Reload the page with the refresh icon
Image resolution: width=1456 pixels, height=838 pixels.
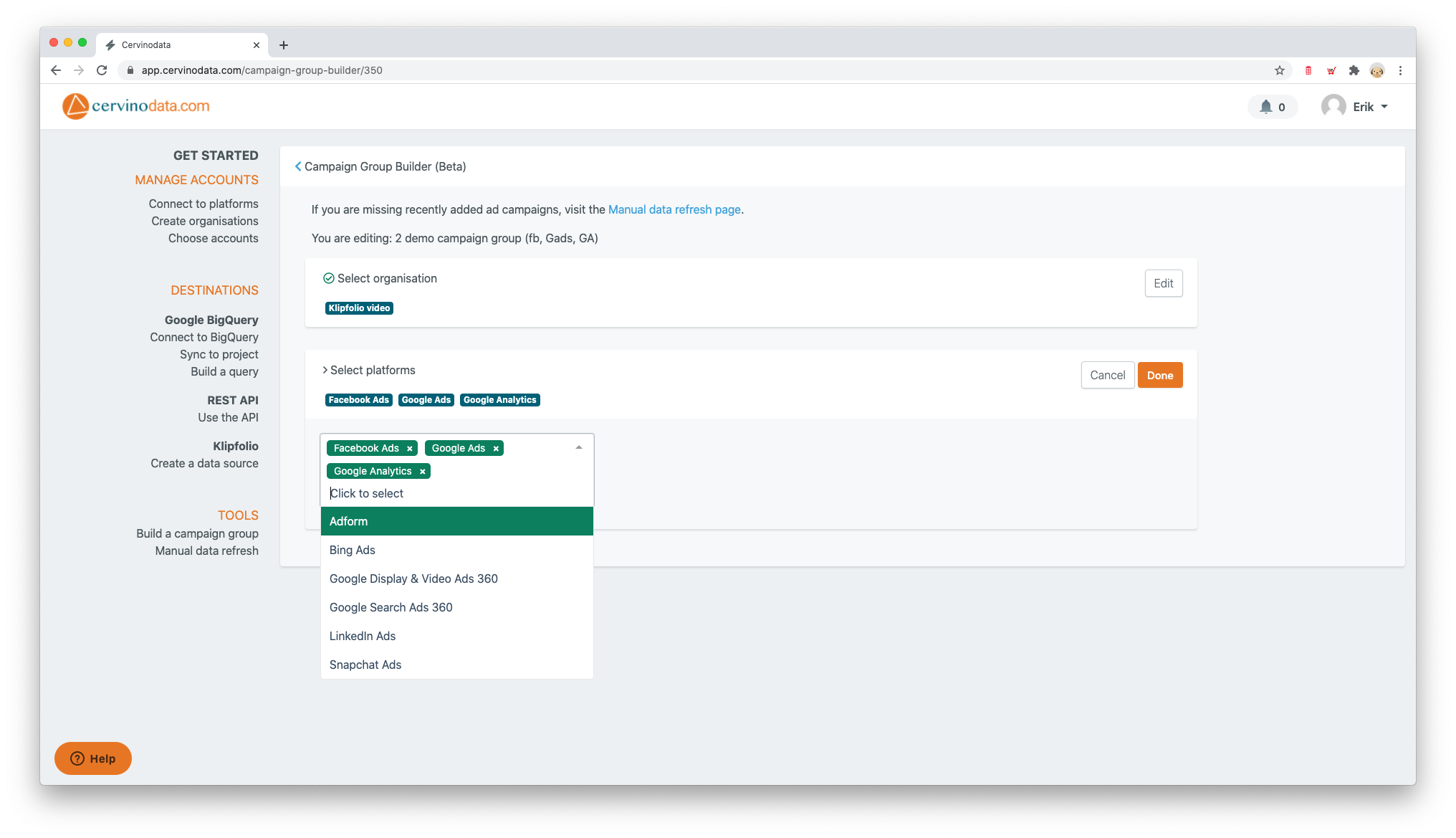(102, 70)
